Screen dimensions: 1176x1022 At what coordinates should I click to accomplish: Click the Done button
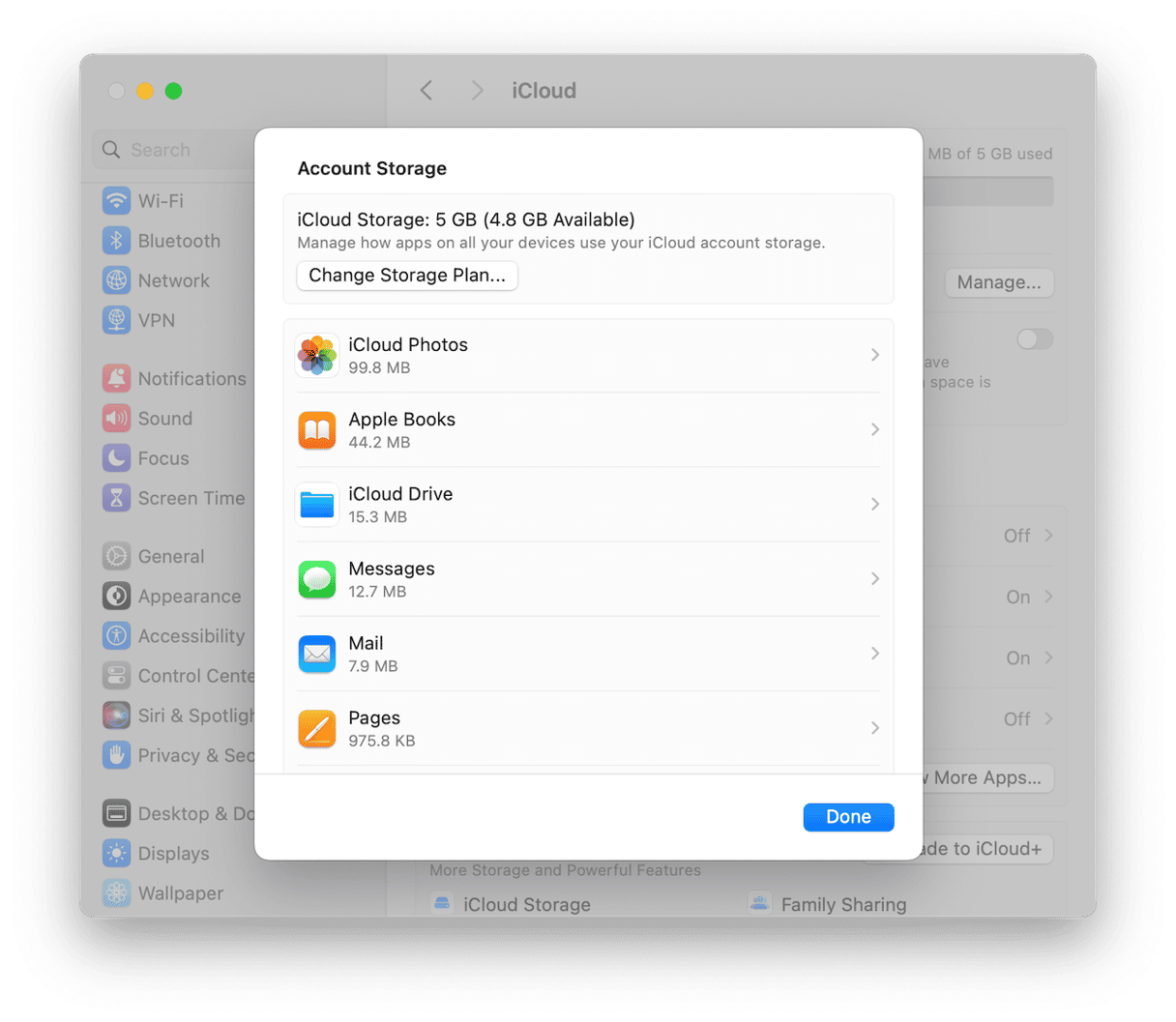coord(848,817)
